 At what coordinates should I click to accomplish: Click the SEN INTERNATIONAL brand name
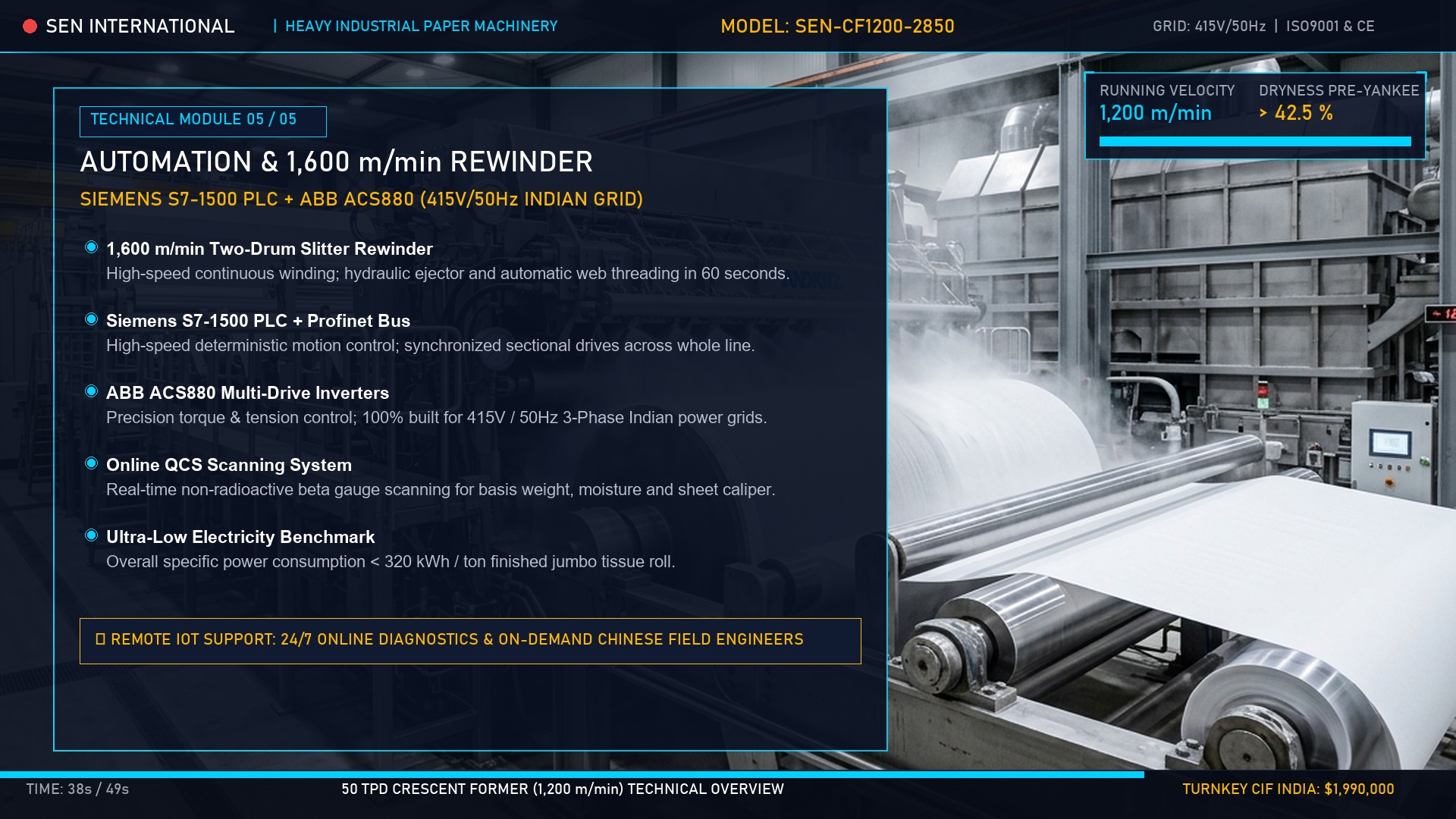coord(140,27)
